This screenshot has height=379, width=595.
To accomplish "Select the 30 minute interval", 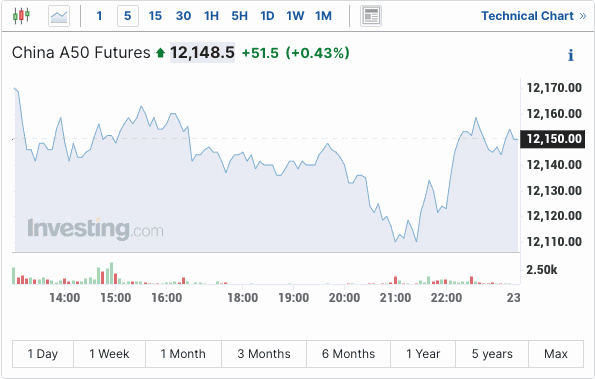I will (x=183, y=16).
